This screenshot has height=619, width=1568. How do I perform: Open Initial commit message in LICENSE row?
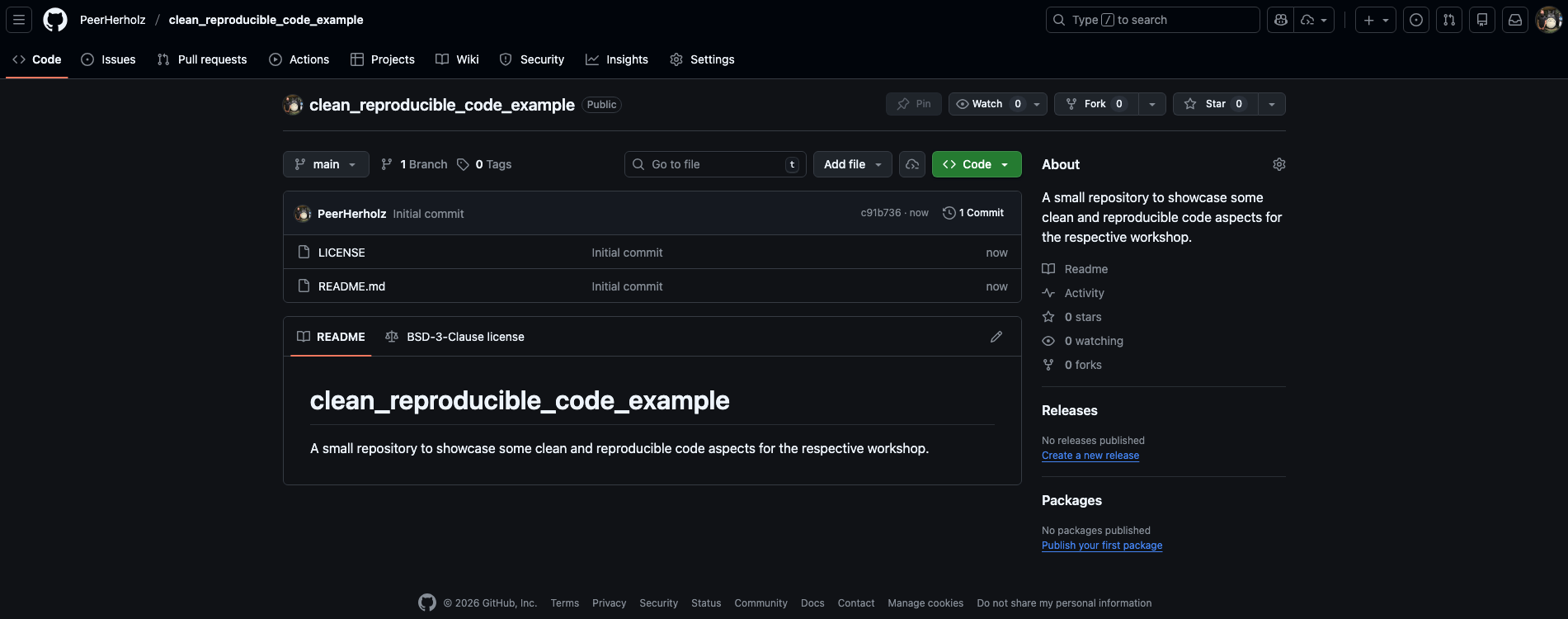pos(627,253)
